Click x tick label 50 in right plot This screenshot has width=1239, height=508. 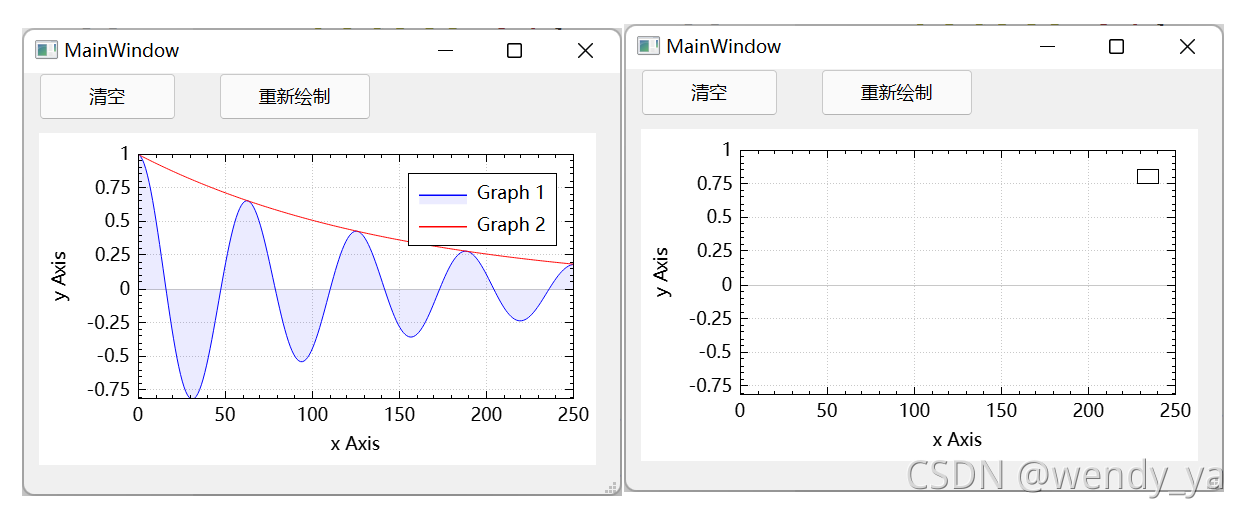(x=827, y=411)
